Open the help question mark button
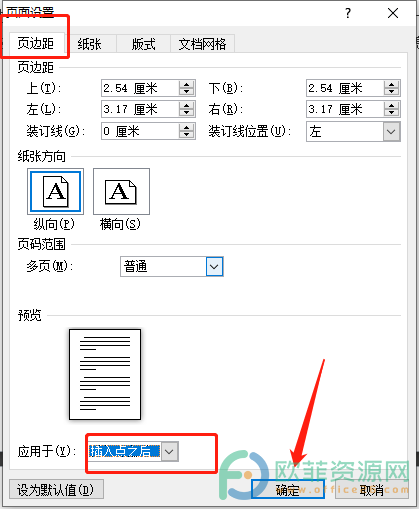 [x=348, y=13]
